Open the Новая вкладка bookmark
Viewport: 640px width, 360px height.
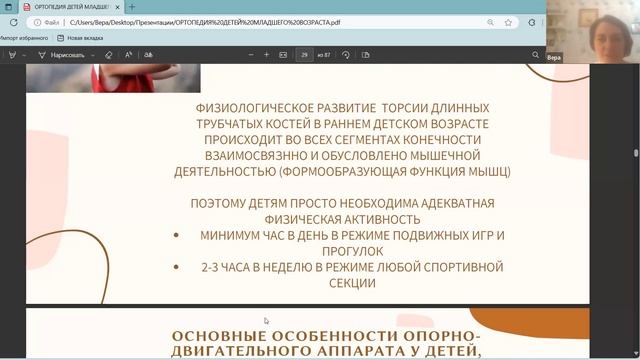coord(80,38)
